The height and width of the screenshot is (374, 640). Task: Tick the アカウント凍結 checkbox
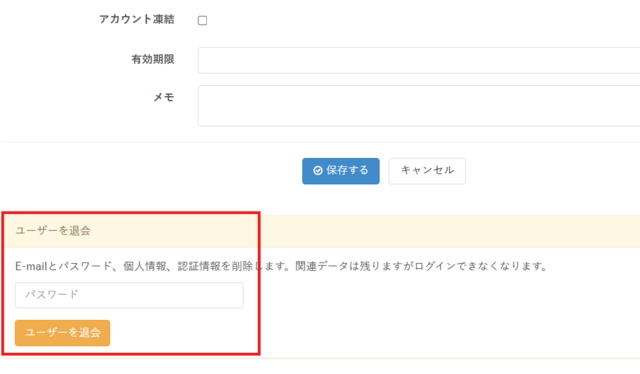pyautogui.click(x=202, y=20)
